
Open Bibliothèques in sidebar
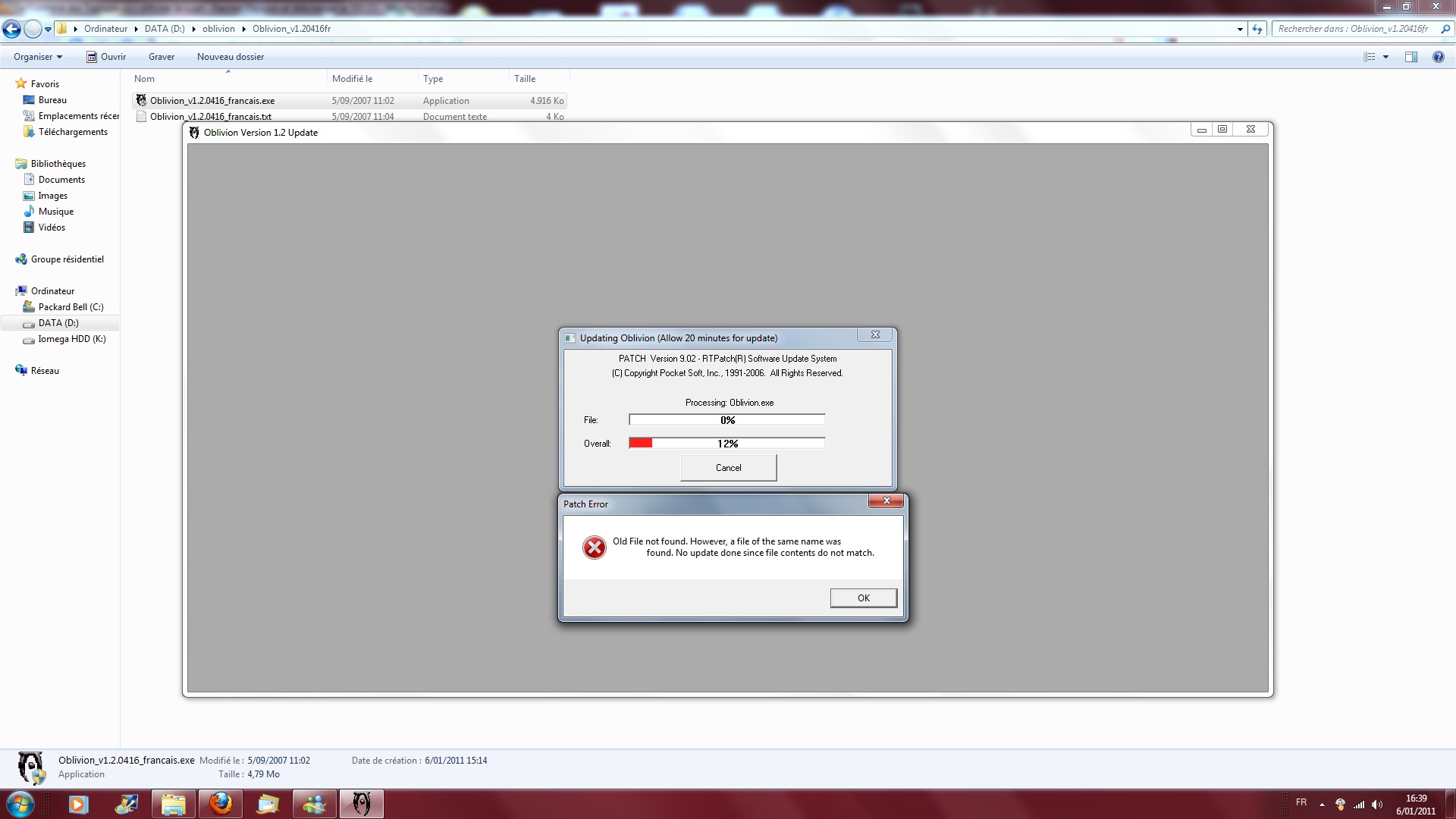click(x=58, y=164)
